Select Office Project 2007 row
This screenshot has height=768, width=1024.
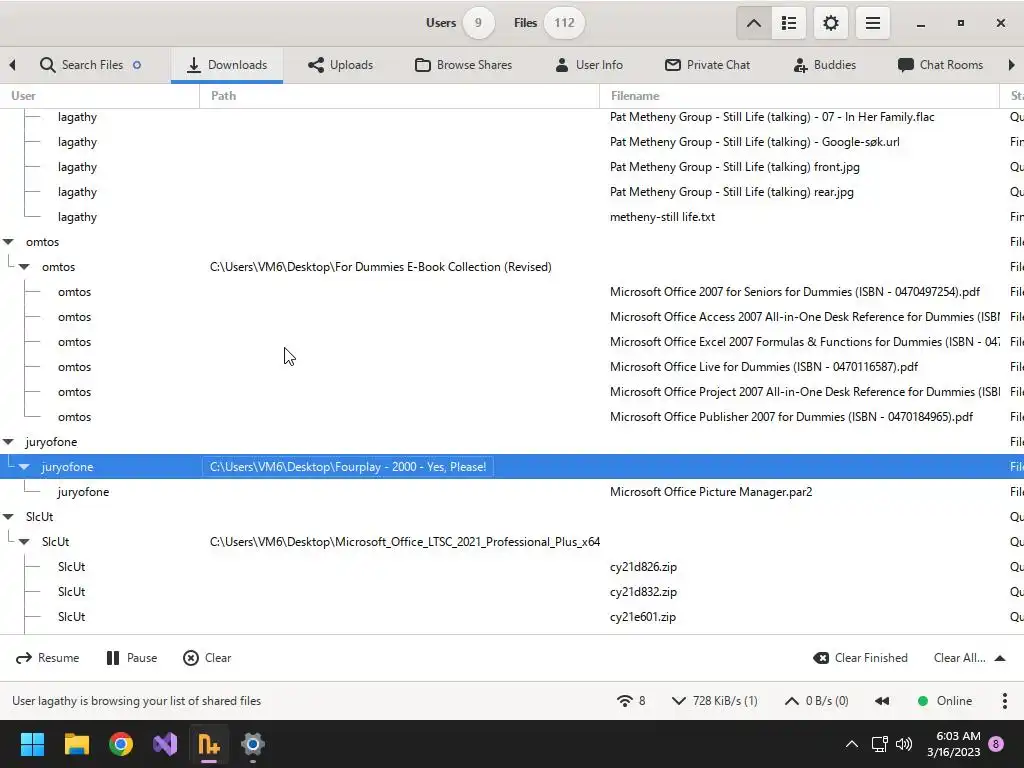pyautogui.click(x=512, y=392)
